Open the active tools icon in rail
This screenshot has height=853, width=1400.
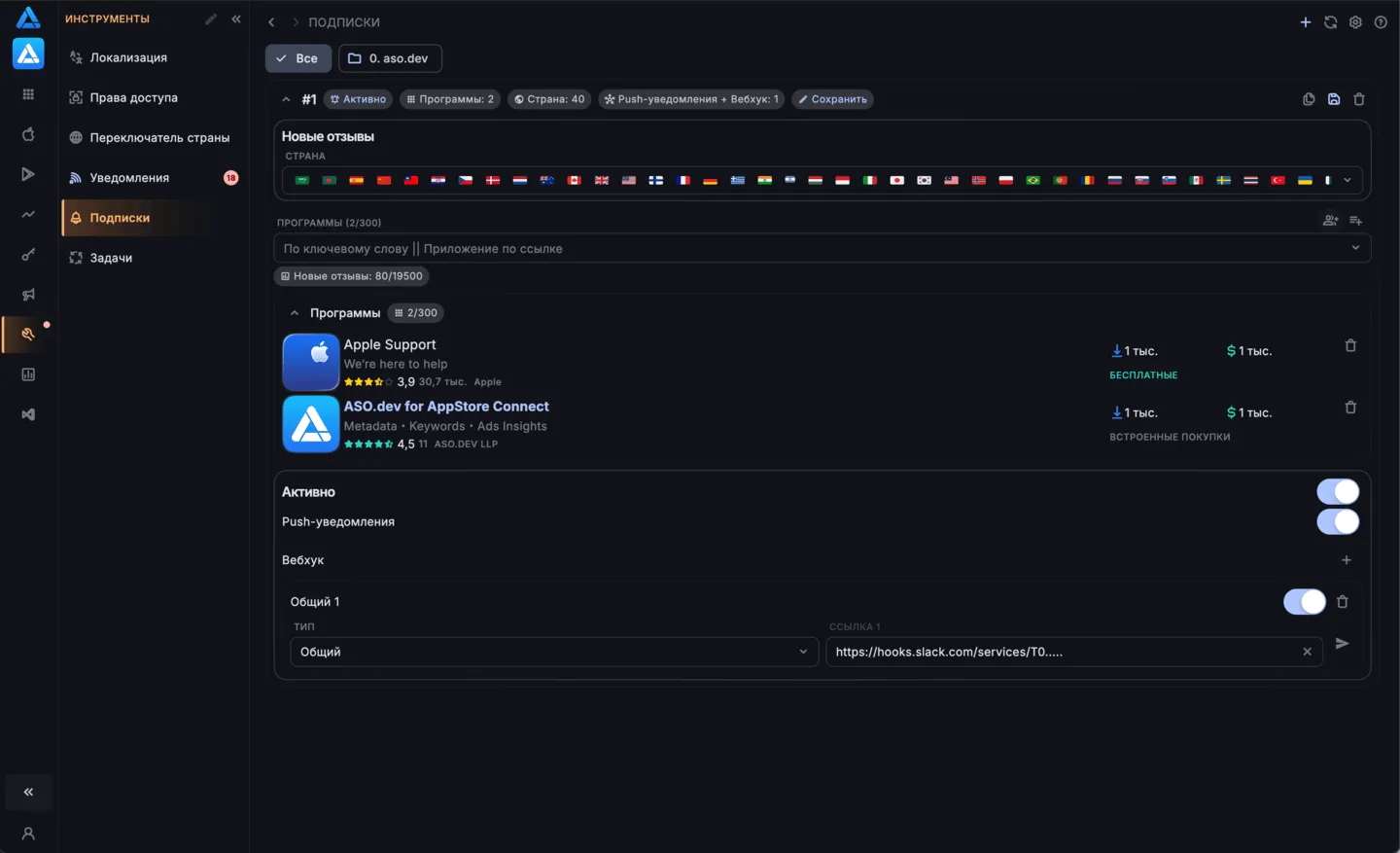(x=28, y=334)
